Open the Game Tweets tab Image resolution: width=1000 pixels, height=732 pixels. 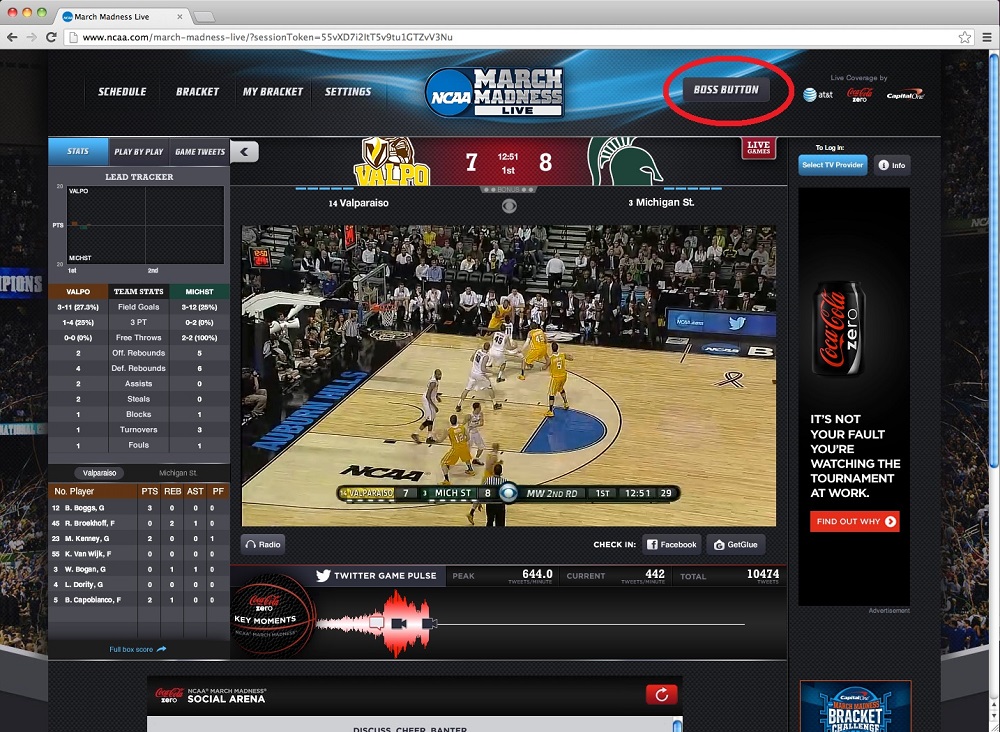pos(199,152)
